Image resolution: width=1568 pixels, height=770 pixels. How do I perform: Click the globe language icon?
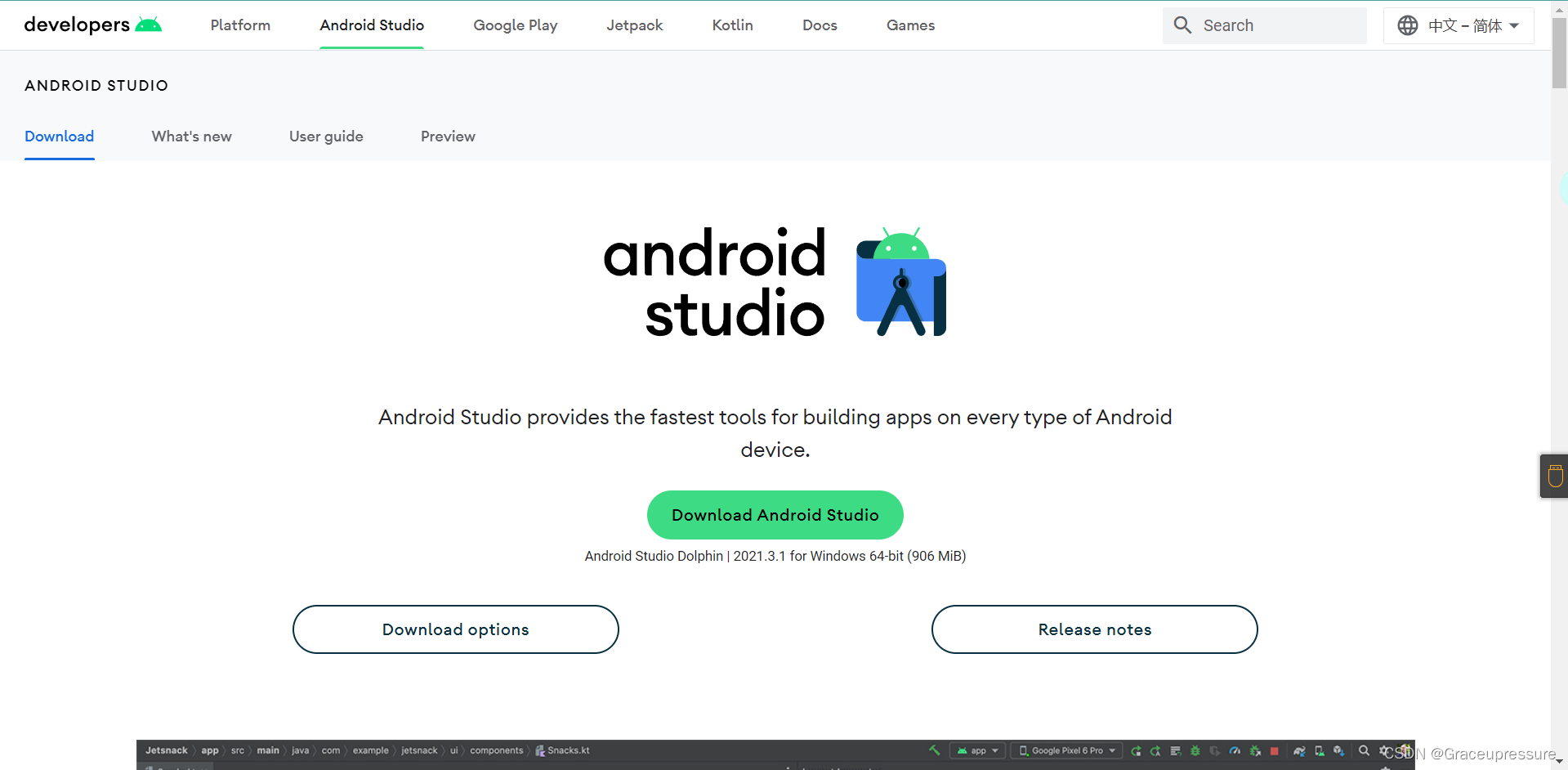1407,25
